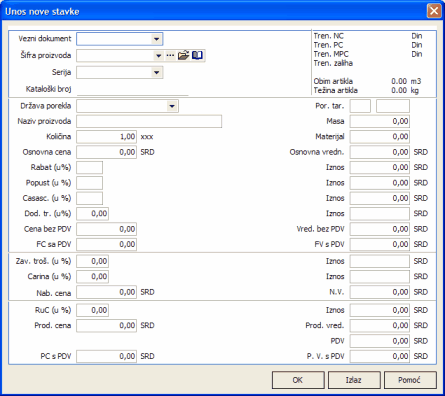Click the Dod. tr. (u%) field
Screen dimensions: 445x396
coord(92,213)
